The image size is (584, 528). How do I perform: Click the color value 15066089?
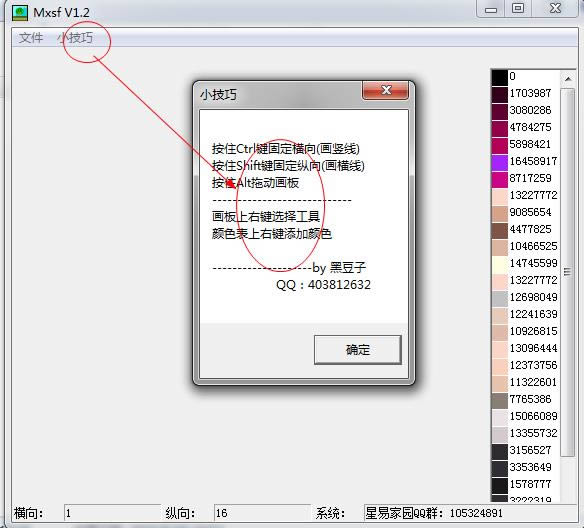click(x=533, y=416)
